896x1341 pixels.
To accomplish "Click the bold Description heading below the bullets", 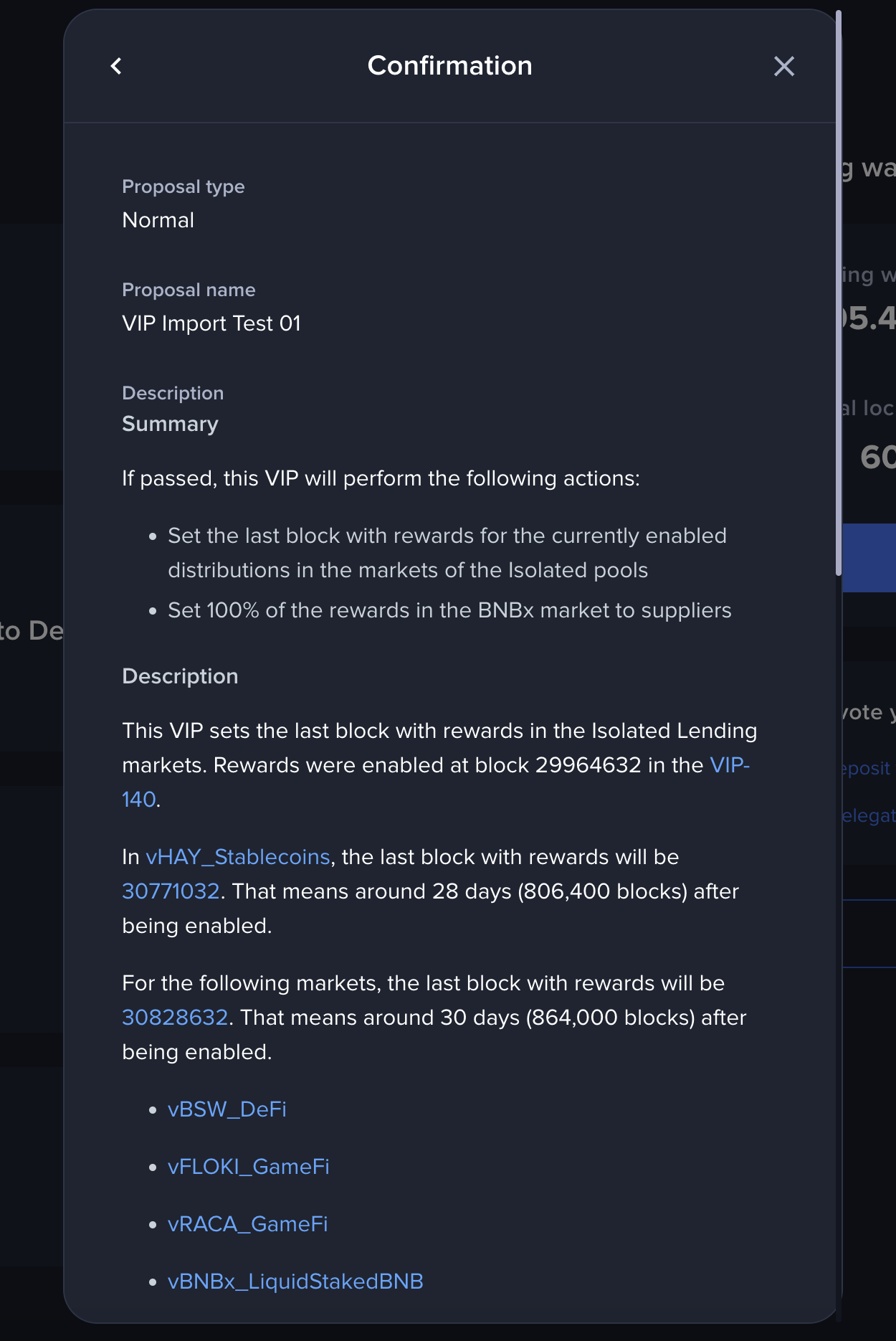I will (x=180, y=676).
